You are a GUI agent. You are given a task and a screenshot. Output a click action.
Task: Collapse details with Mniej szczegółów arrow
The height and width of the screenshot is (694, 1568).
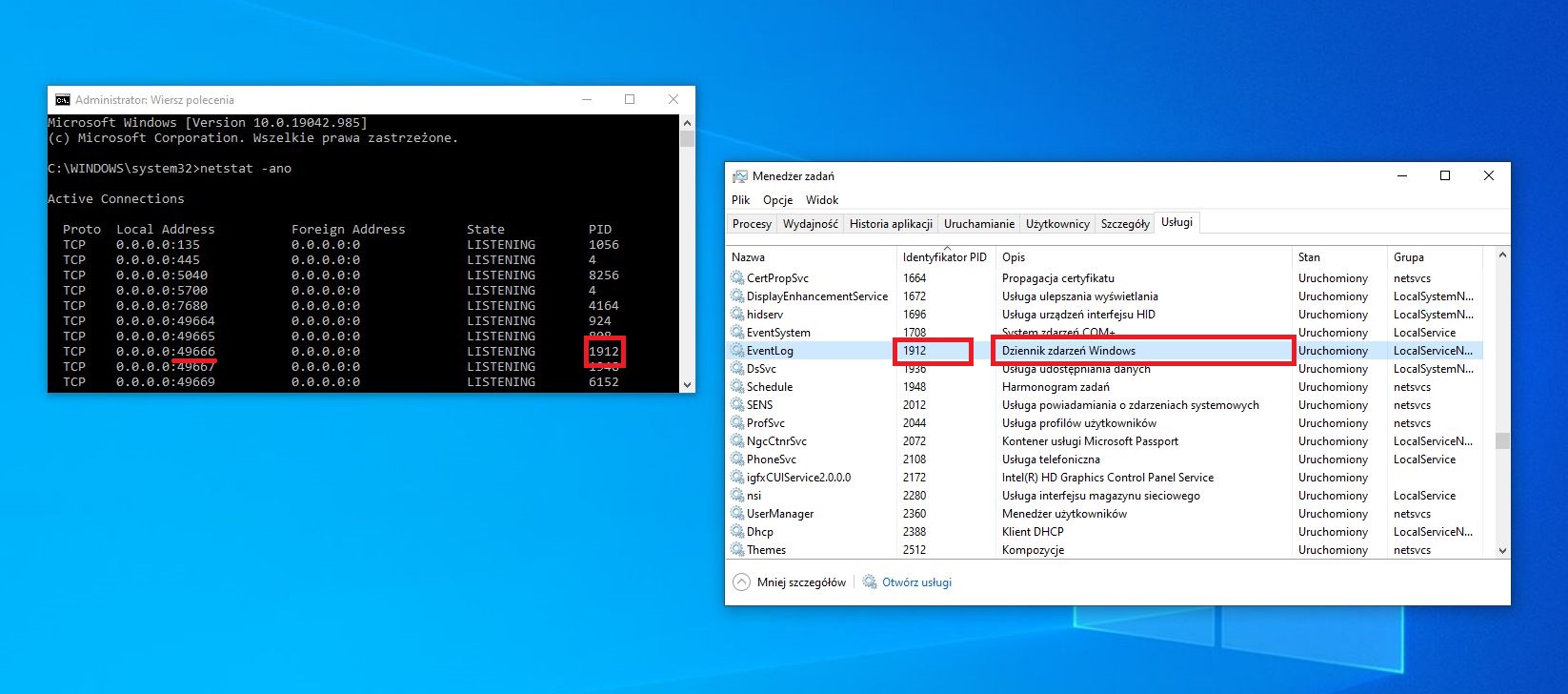click(741, 582)
